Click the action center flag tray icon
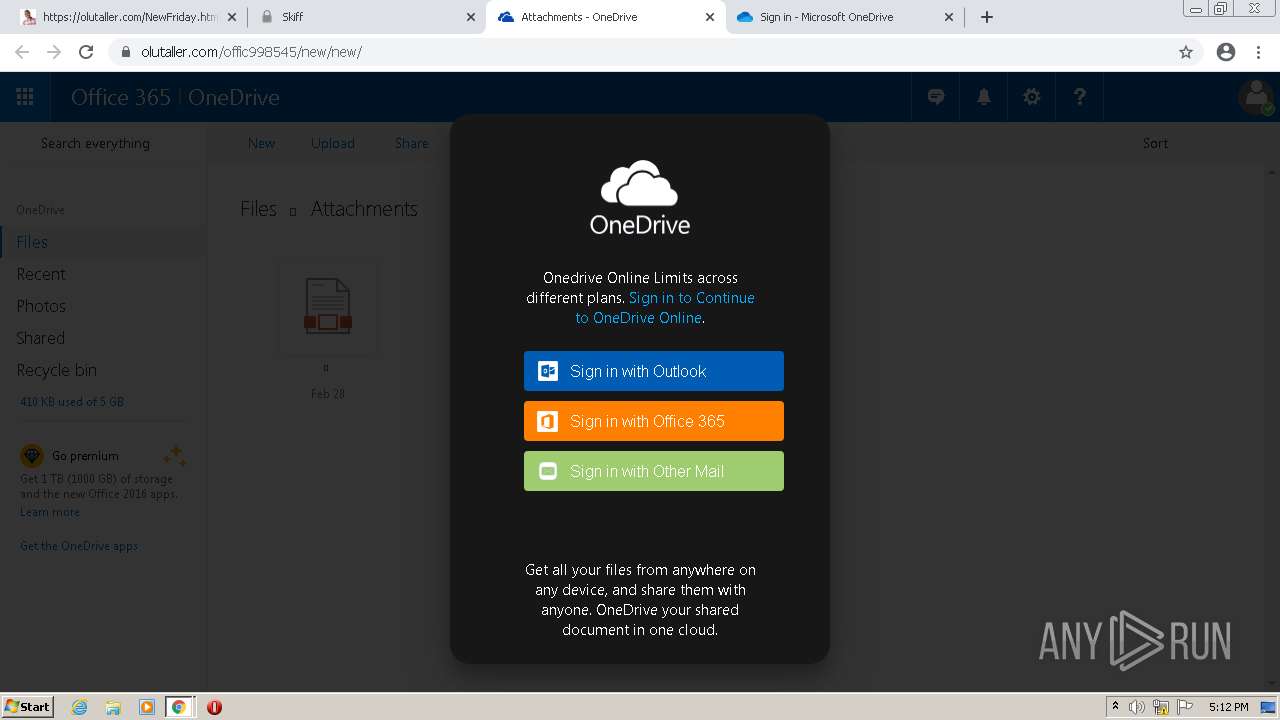 1185,707
